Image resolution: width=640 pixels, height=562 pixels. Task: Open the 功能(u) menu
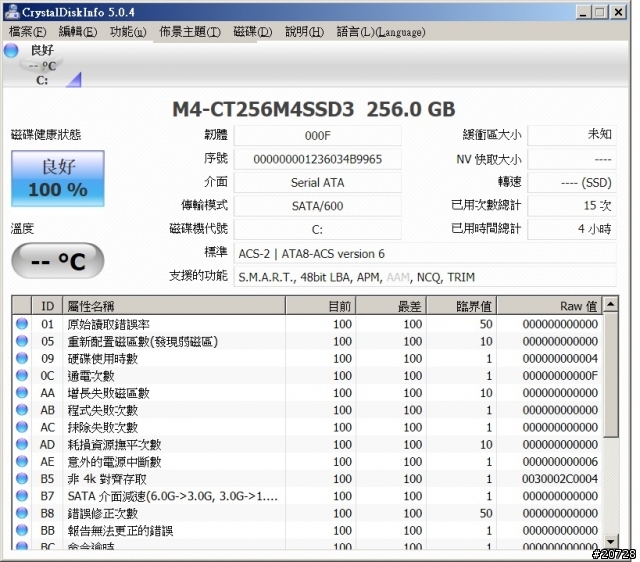[x=128, y=32]
